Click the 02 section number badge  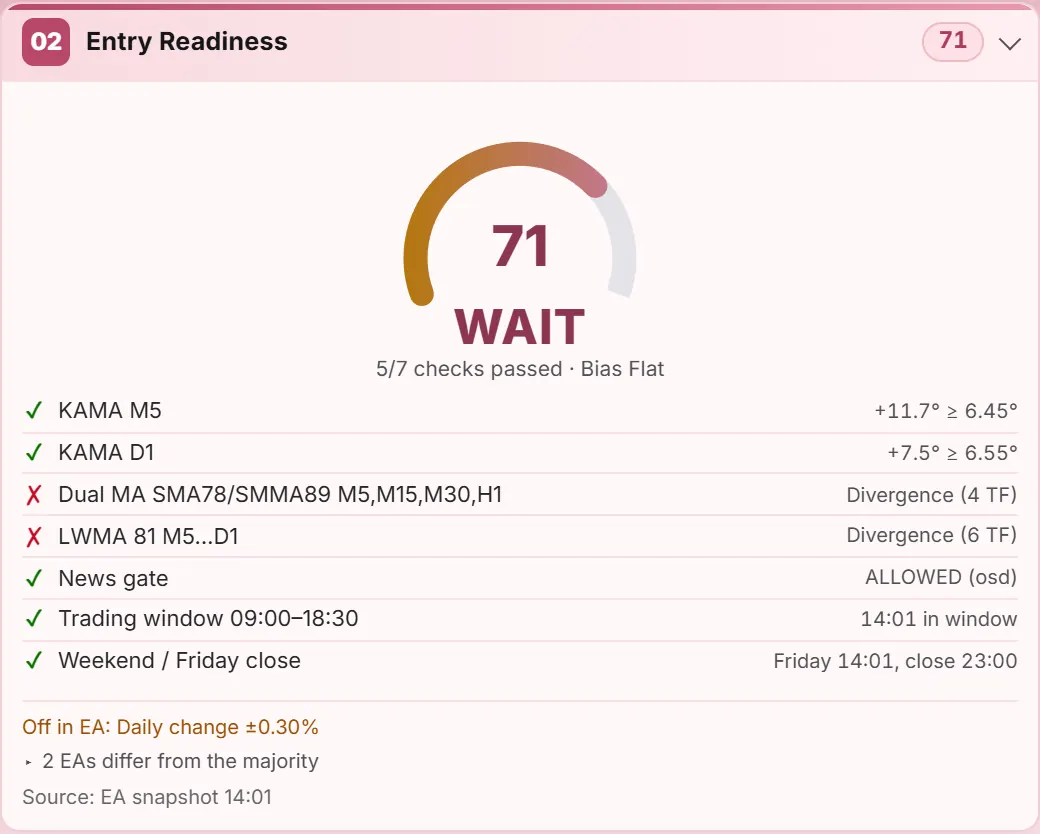click(46, 42)
